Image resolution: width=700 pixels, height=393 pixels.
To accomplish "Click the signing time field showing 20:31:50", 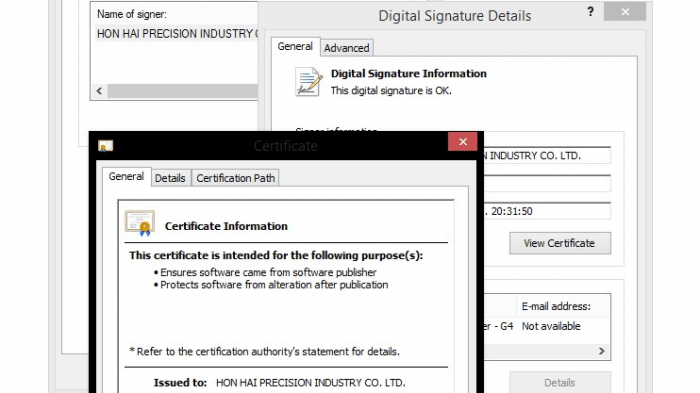I will (x=547, y=211).
